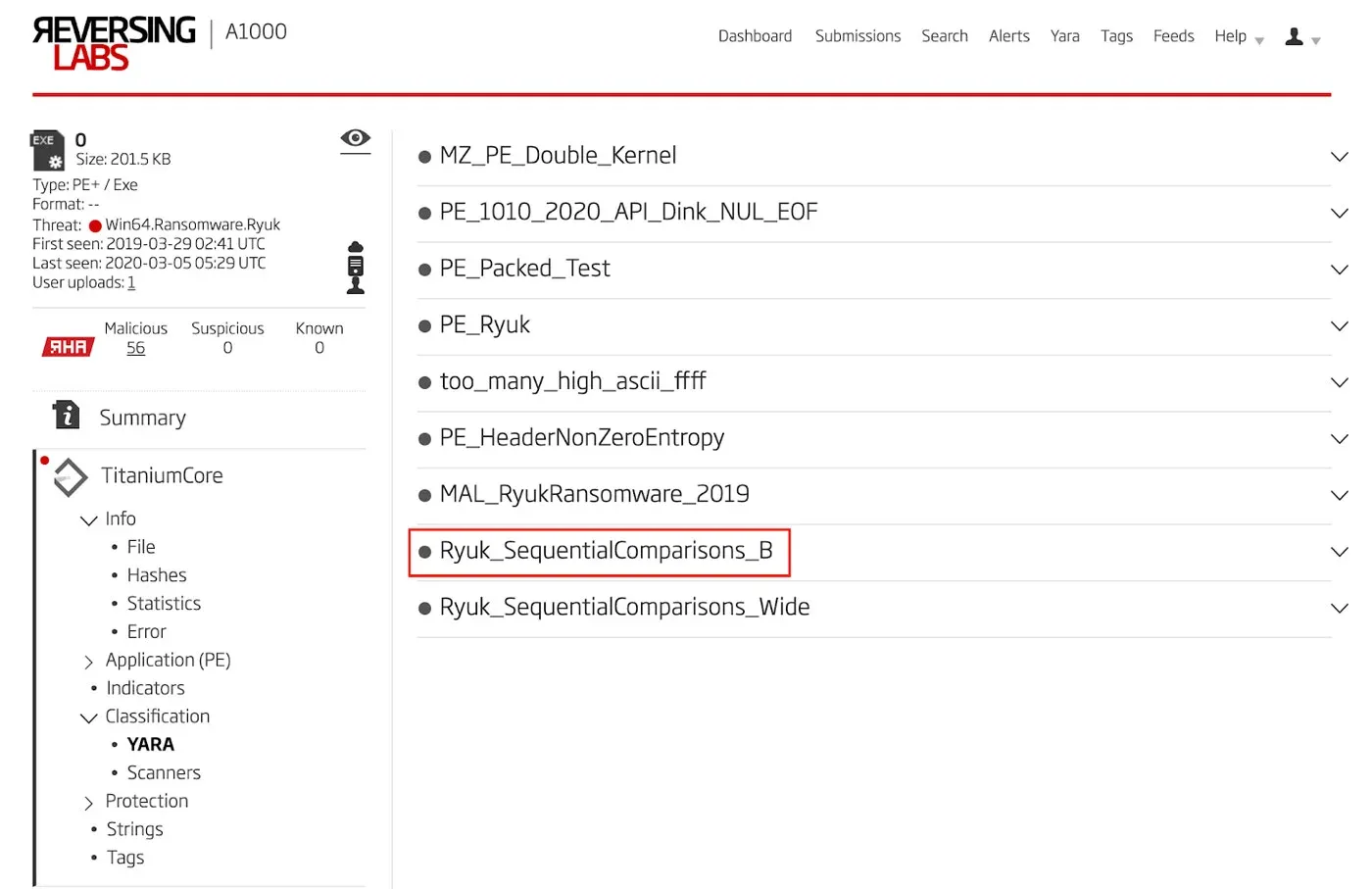This screenshot has width=1372, height=889.
Task: Open the Yara menu item
Action: click(1064, 36)
